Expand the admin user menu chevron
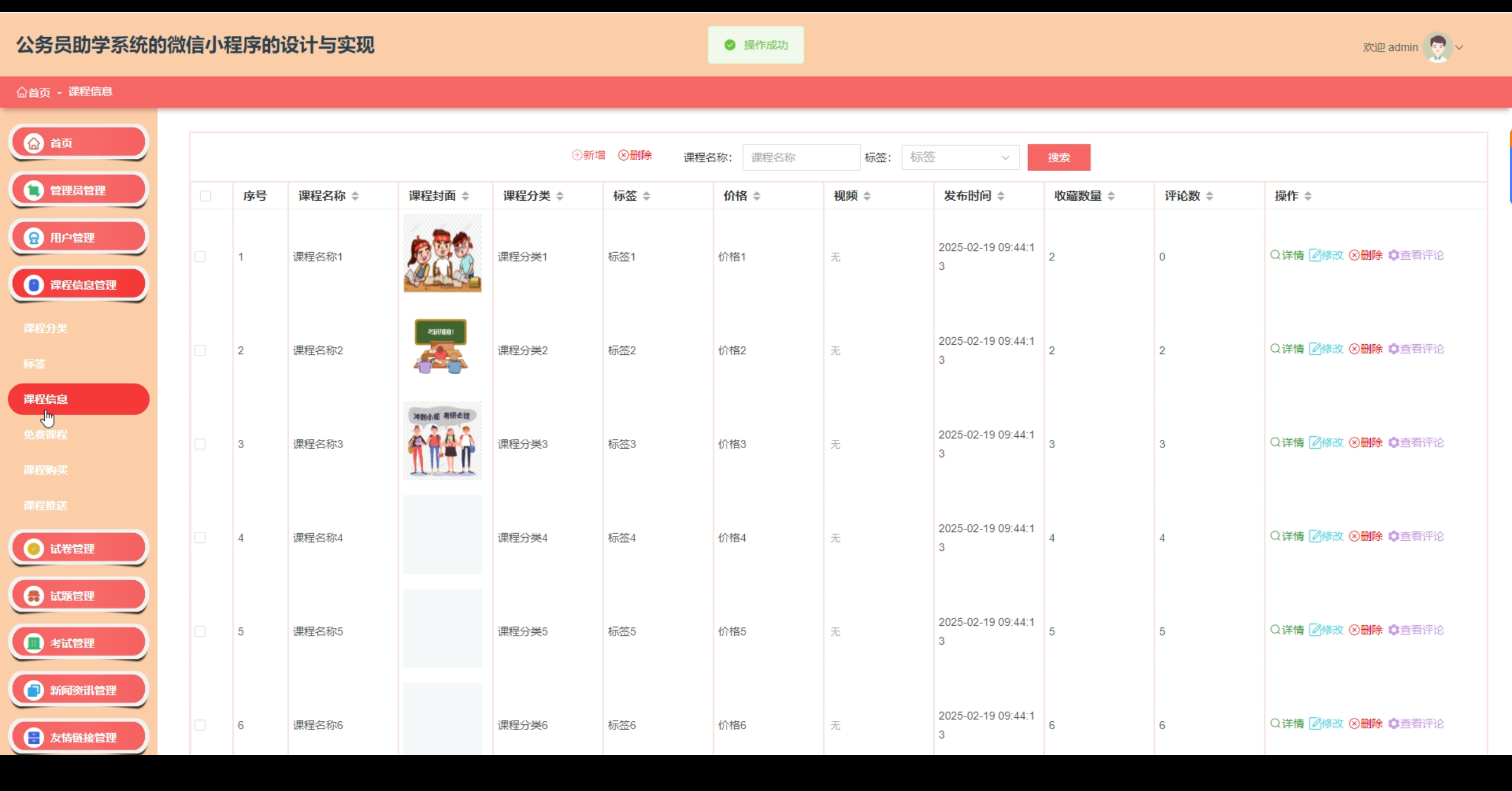 1459,48
